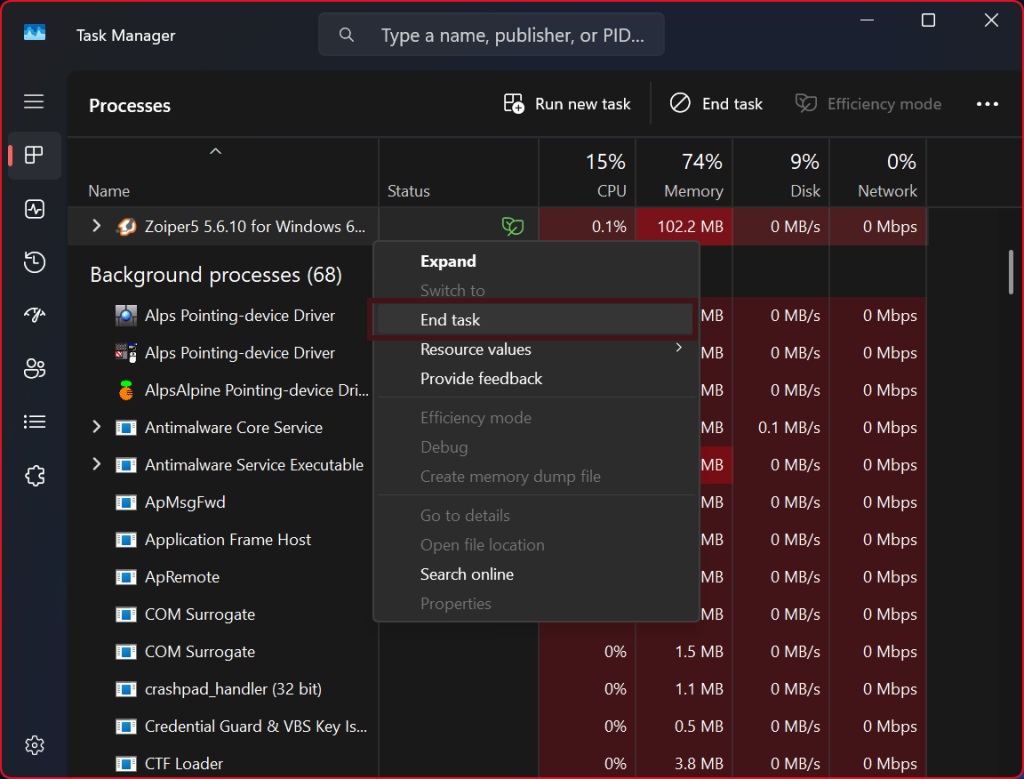Click the Run new task button
Screen dimensions: 1024x779
[567, 104]
